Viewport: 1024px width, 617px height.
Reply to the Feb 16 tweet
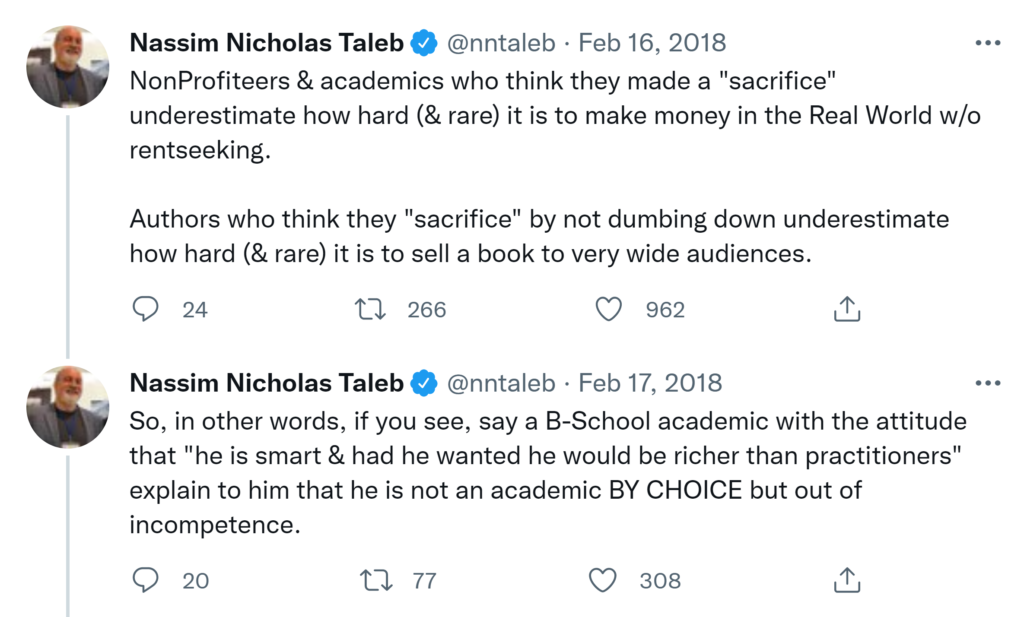tap(146, 310)
